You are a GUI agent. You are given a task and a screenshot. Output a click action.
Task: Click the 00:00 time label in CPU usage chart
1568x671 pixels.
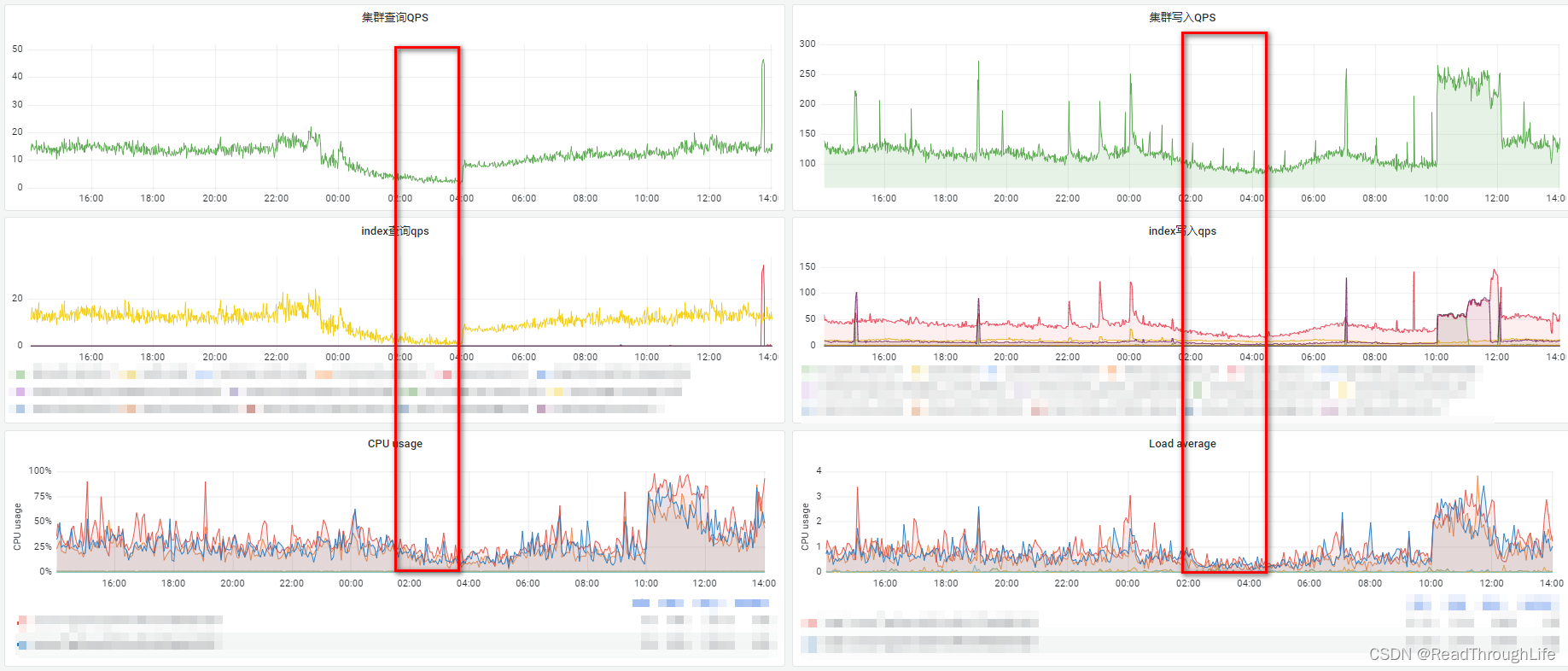(x=351, y=583)
